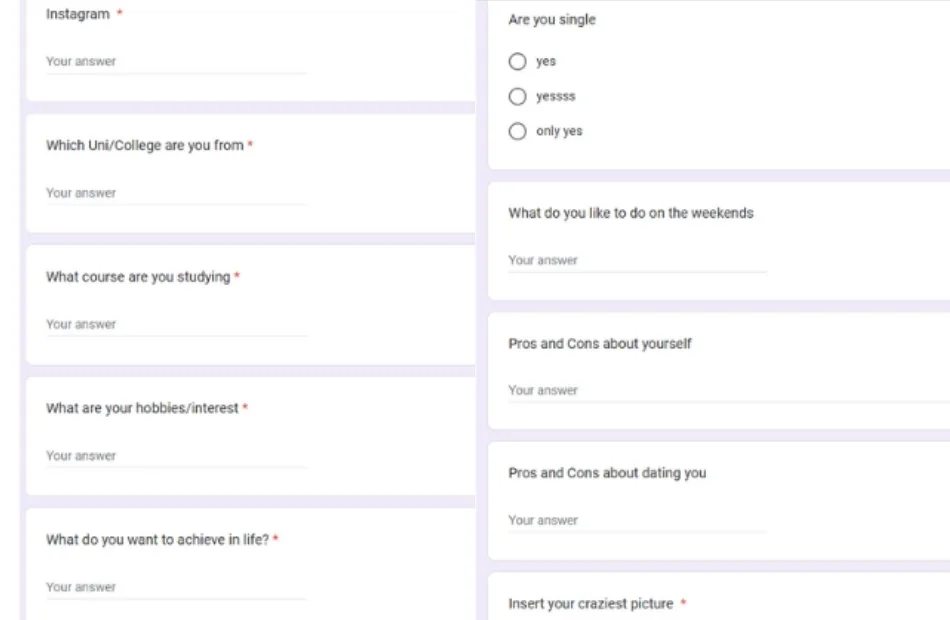Screen dimensions: 950x620
Task: Click the 'Insert your craziest picture' heading
Action: (591, 604)
